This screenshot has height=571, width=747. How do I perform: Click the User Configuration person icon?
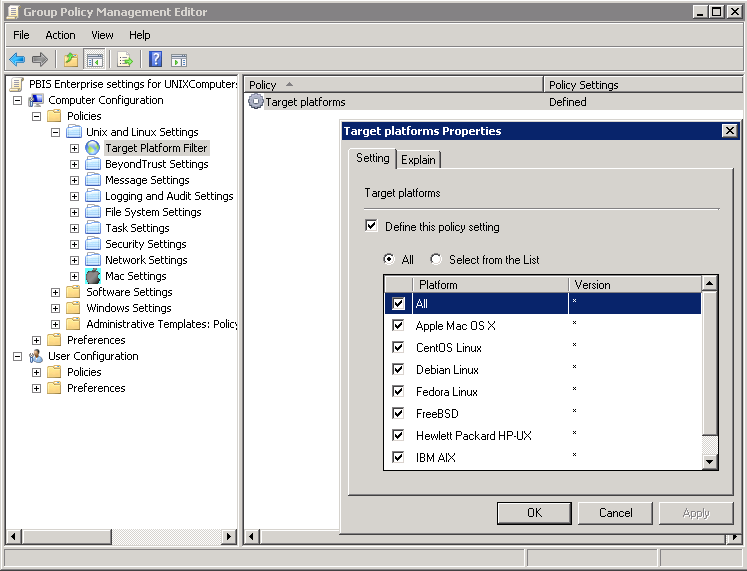coord(36,356)
